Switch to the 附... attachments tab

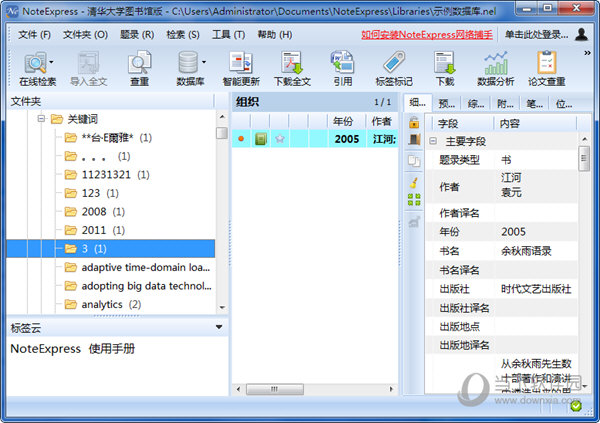click(505, 103)
